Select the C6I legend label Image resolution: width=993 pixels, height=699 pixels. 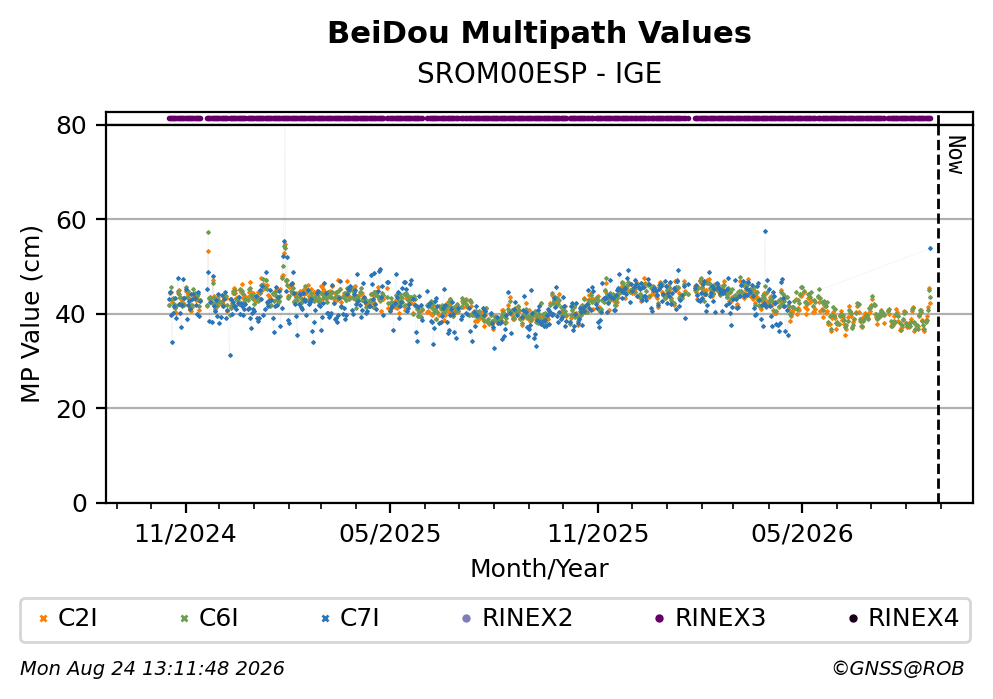coord(218,618)
